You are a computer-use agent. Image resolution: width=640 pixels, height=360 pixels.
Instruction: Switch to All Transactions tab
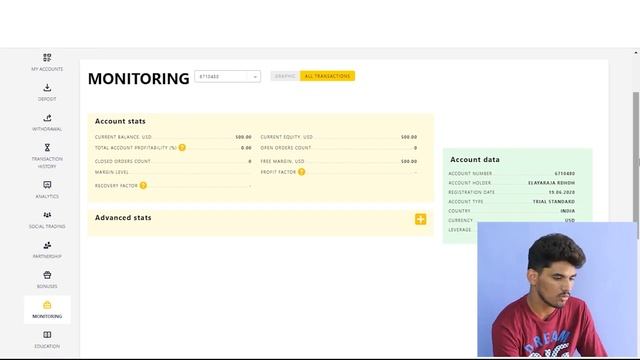tap(327, 76)
